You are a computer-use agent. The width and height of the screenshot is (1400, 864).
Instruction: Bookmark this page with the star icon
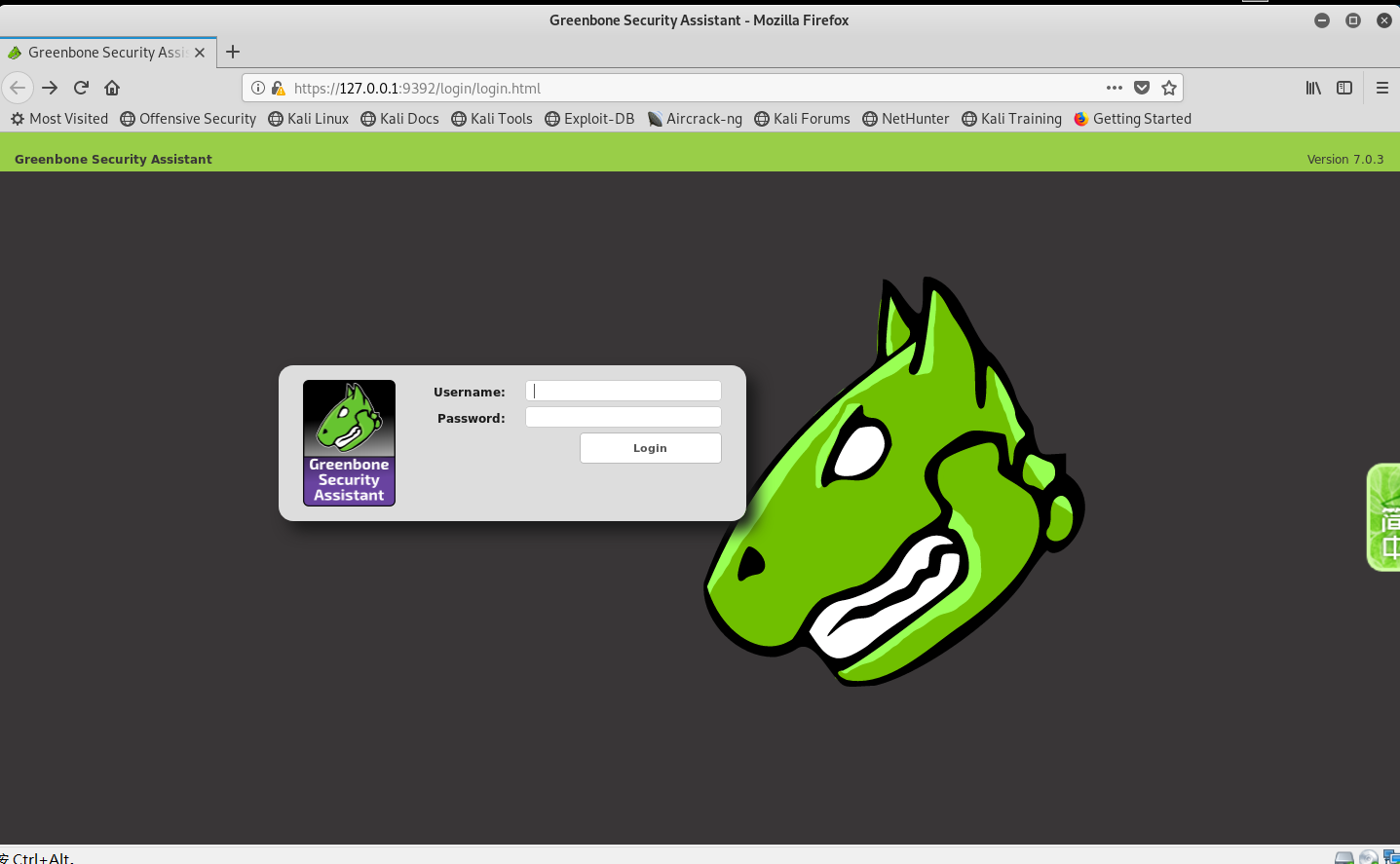(x=1169, y=88)
